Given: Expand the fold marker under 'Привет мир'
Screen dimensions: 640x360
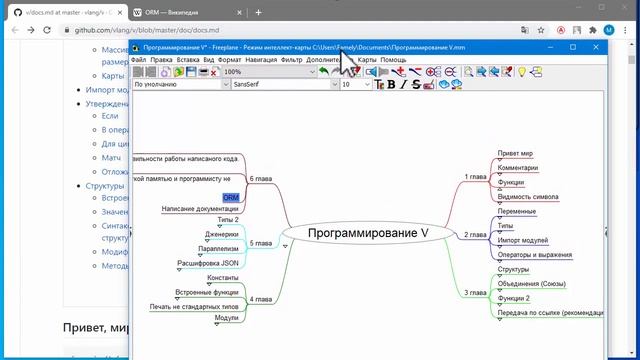Looking at the screenshot, I should click(x=500, y=160).
